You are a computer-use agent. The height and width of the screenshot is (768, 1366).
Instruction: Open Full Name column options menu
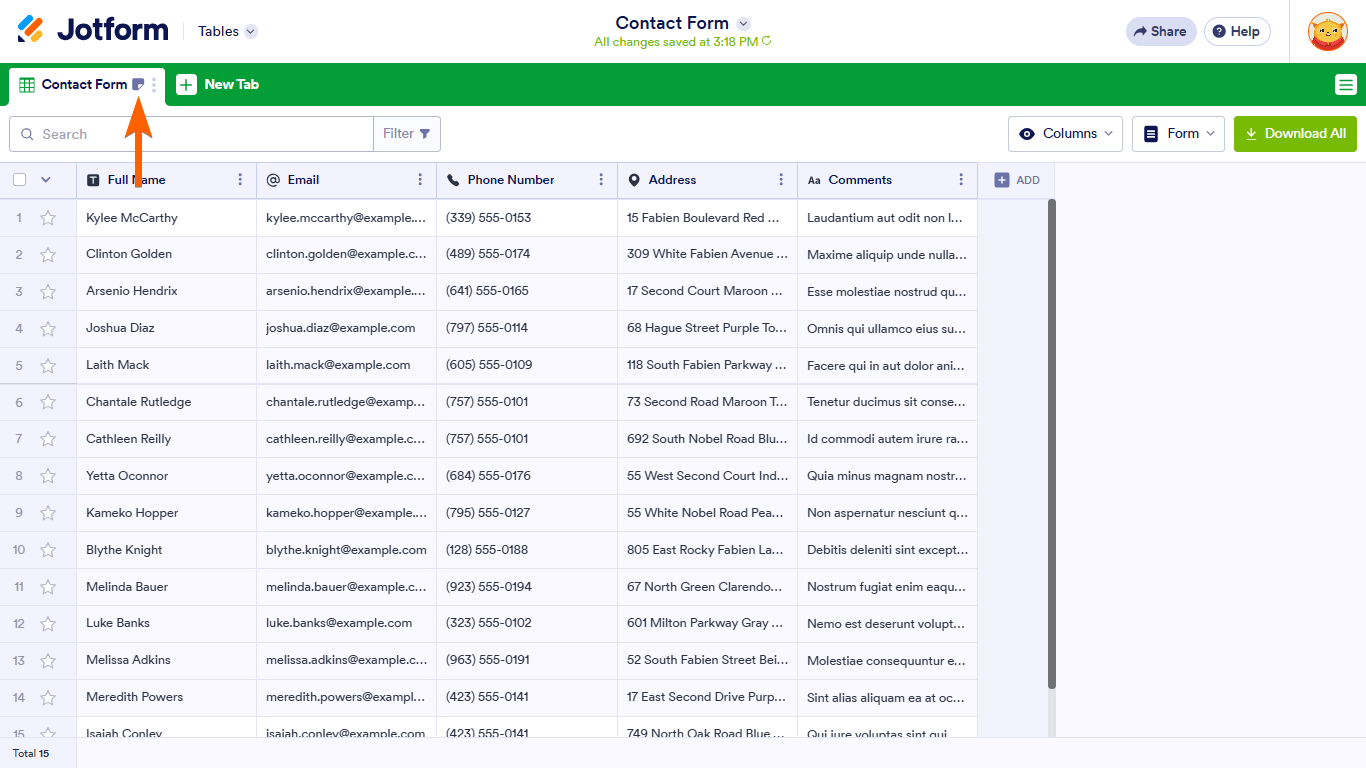(240, 180)
